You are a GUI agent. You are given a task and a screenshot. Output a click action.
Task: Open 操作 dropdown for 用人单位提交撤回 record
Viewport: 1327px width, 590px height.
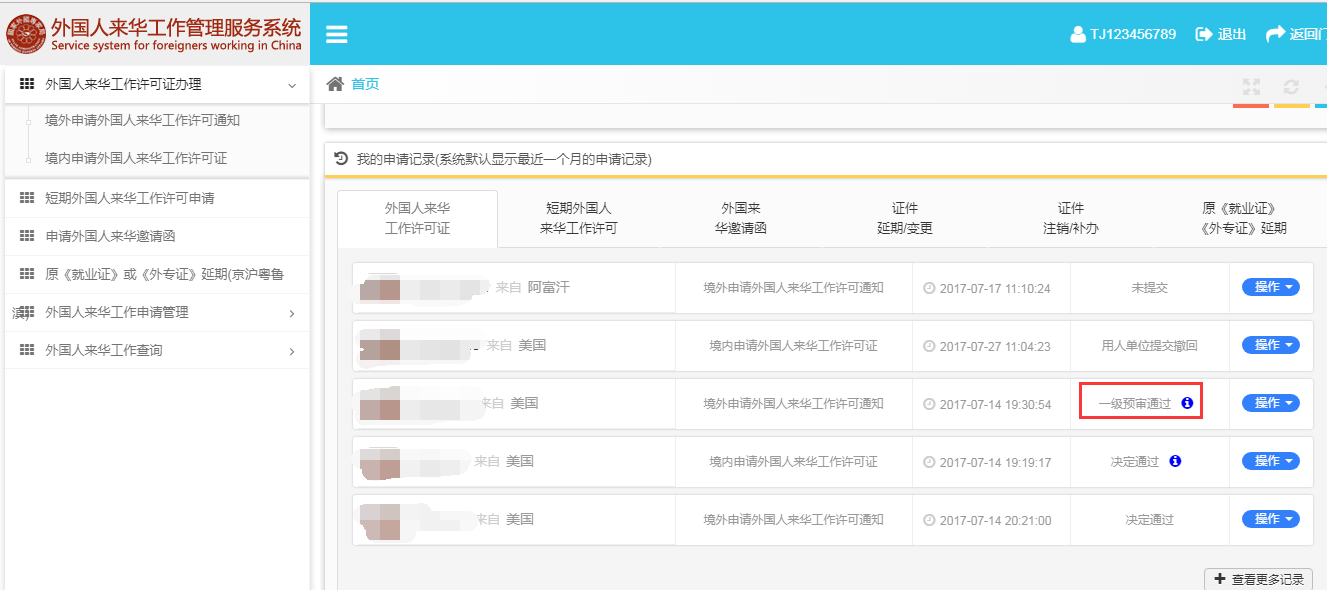(x=1270, y=345)
